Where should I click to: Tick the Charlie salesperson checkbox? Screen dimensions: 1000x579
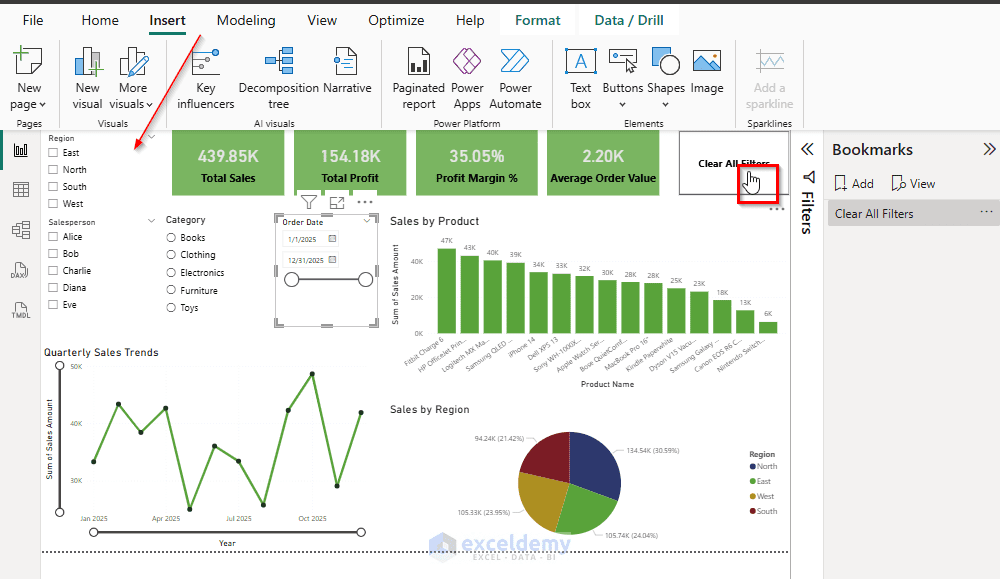coord(54,271)
